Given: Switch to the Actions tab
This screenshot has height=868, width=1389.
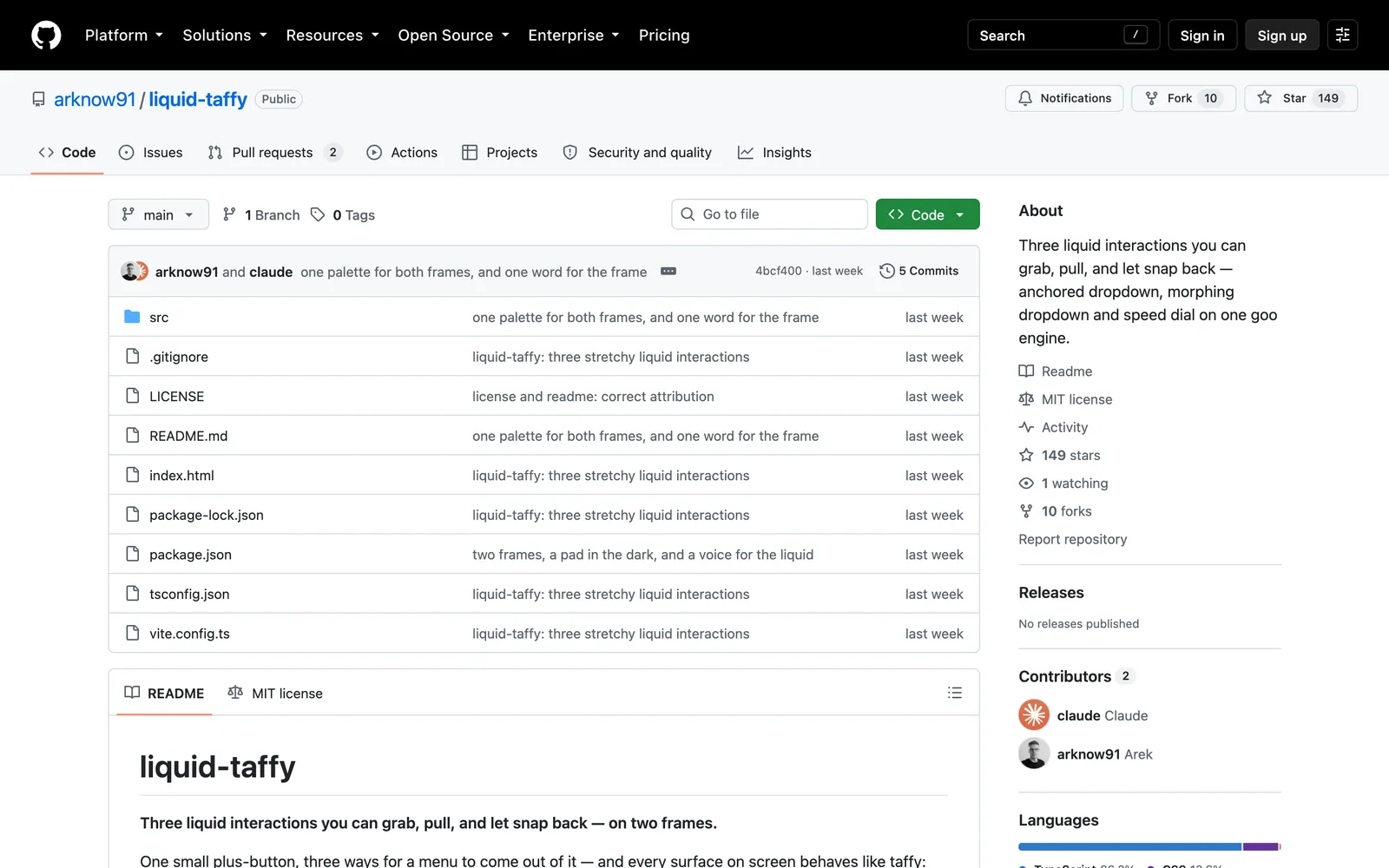Looking at the screenshot, I should point(402,153).
